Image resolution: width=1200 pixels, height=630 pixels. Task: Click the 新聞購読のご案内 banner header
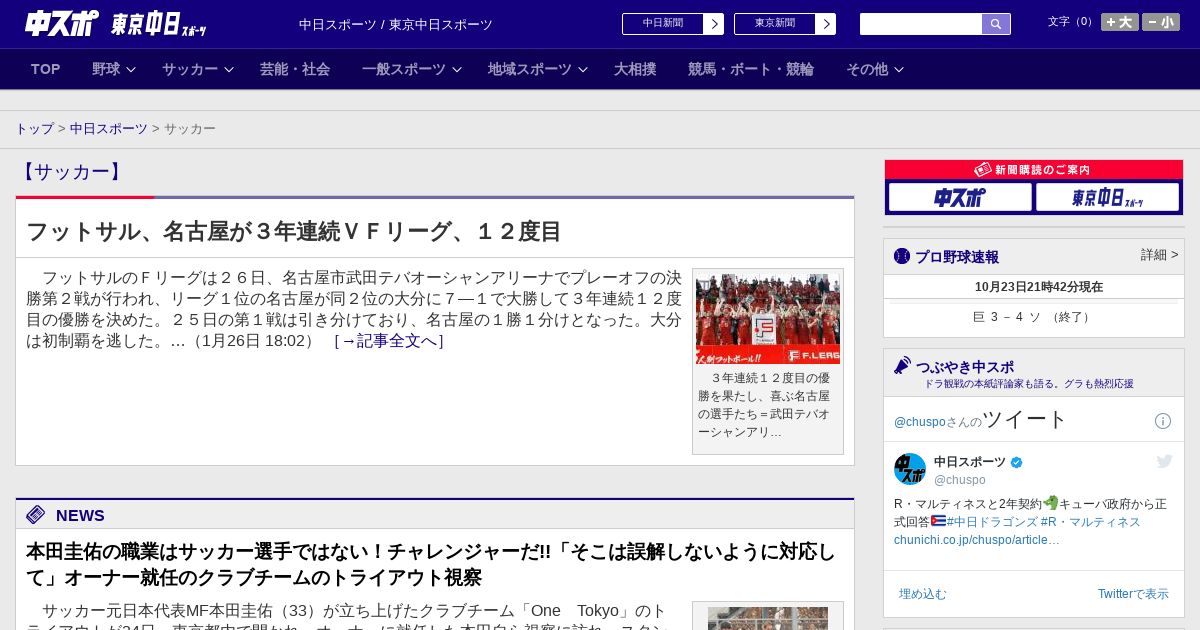click(1034, 170)
